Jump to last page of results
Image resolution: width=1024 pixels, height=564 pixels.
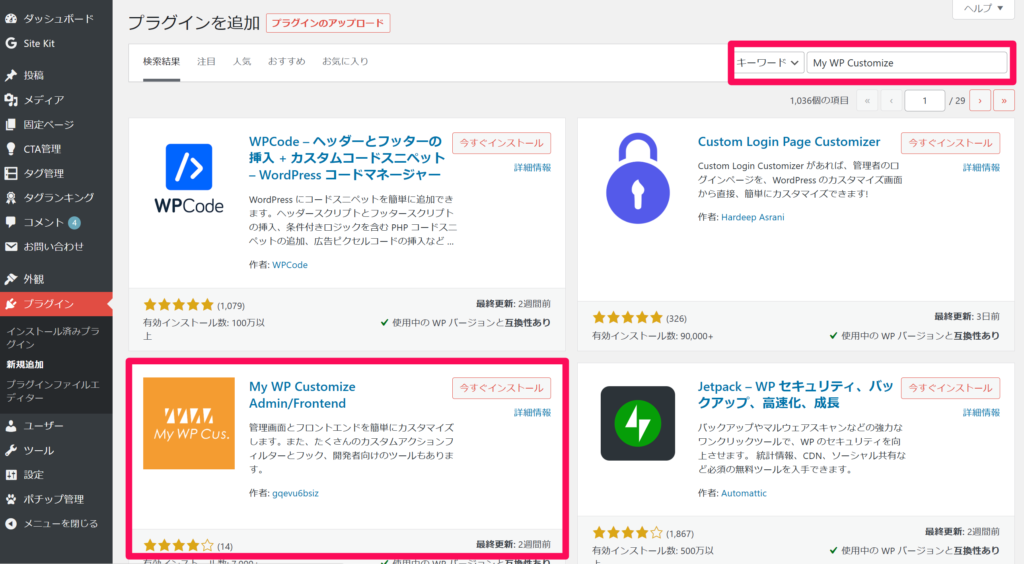pos(1003,100)
